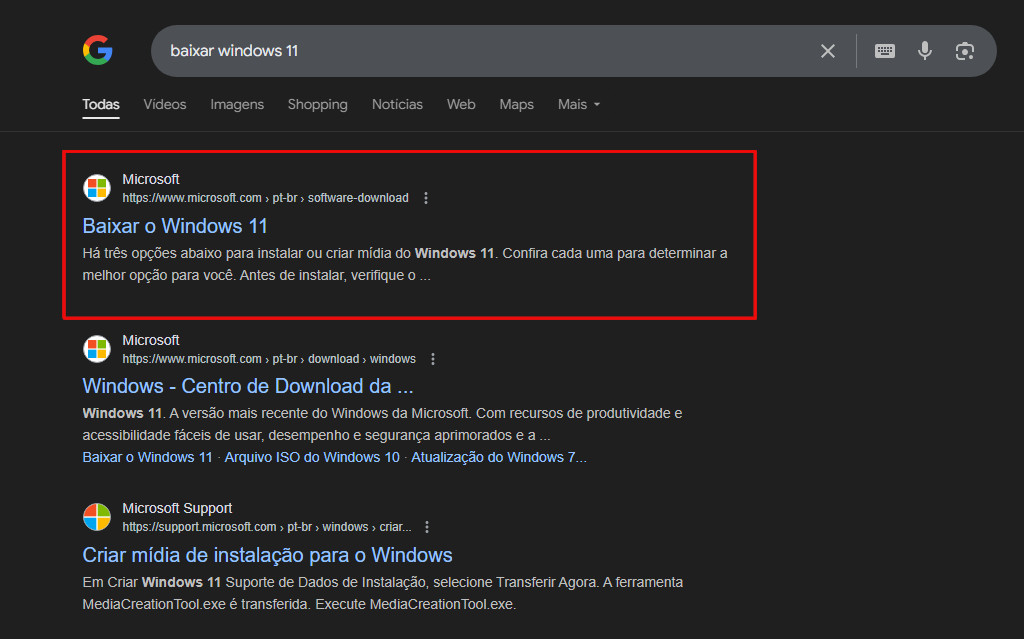Switch to the Web tab
The height and width of the screenshot is (639, 1024).
tap(461, 105)
